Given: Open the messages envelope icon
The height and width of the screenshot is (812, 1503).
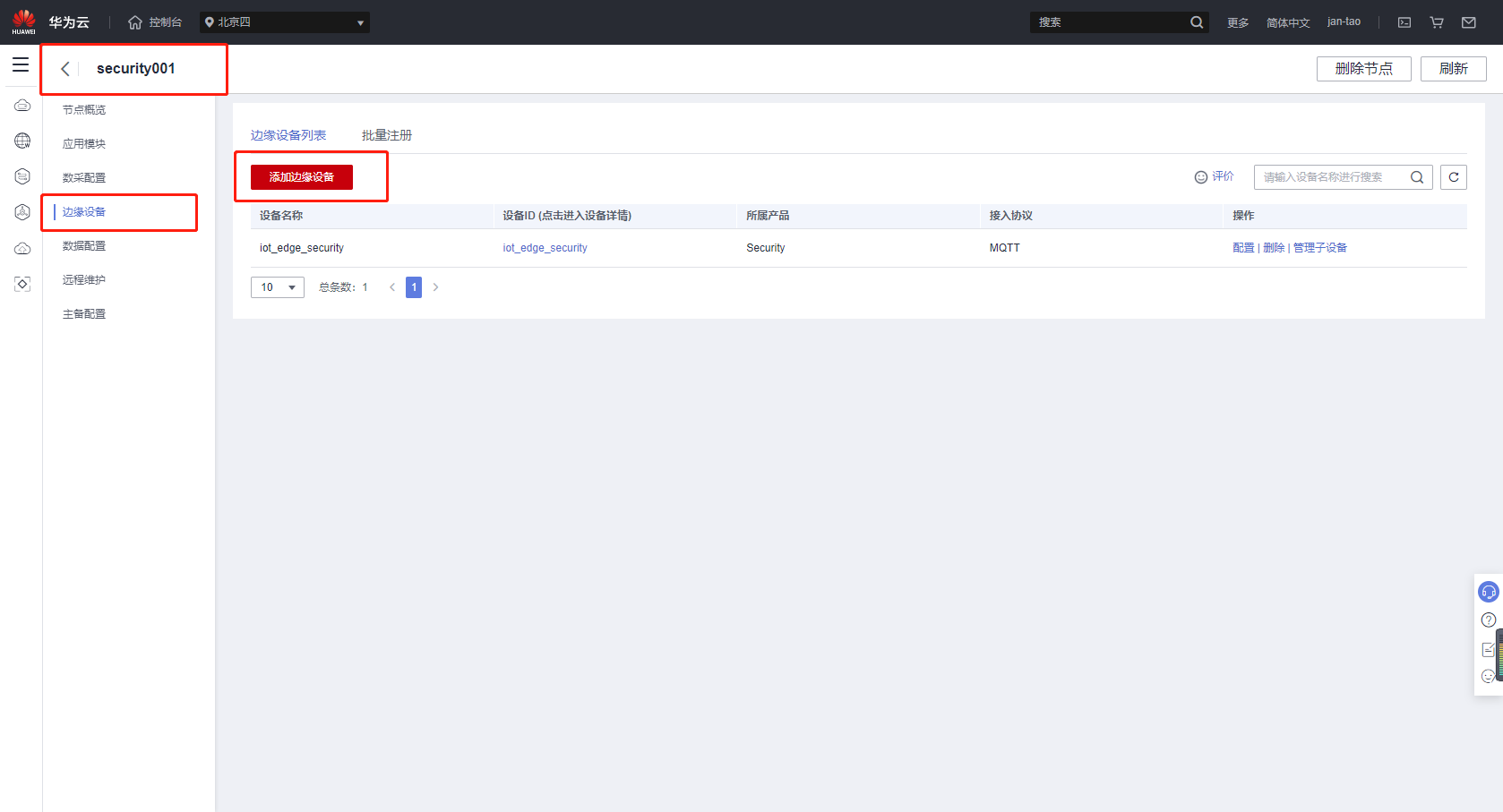Looking at the screenshot, I should click(x=1469, y=22).
